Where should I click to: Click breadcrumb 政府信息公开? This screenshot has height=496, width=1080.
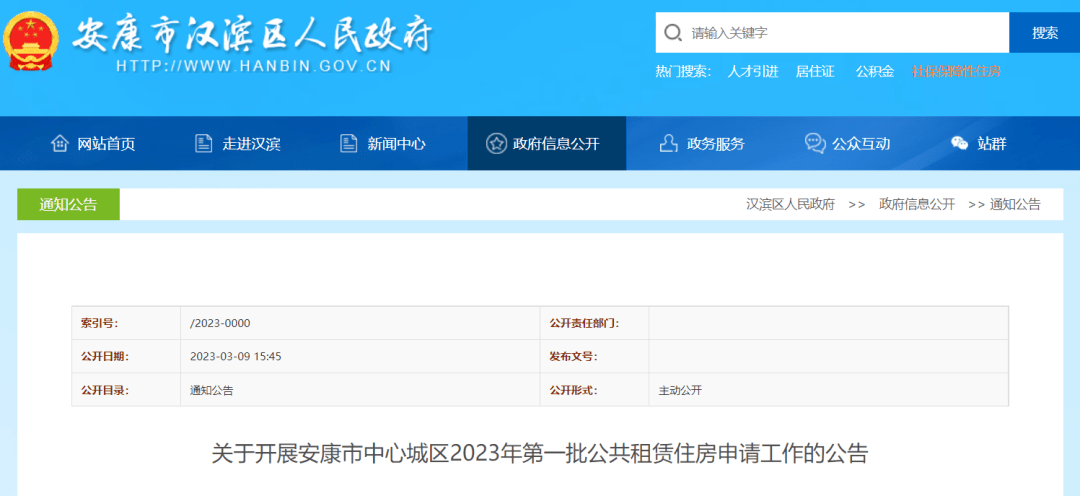pos(917,205)
